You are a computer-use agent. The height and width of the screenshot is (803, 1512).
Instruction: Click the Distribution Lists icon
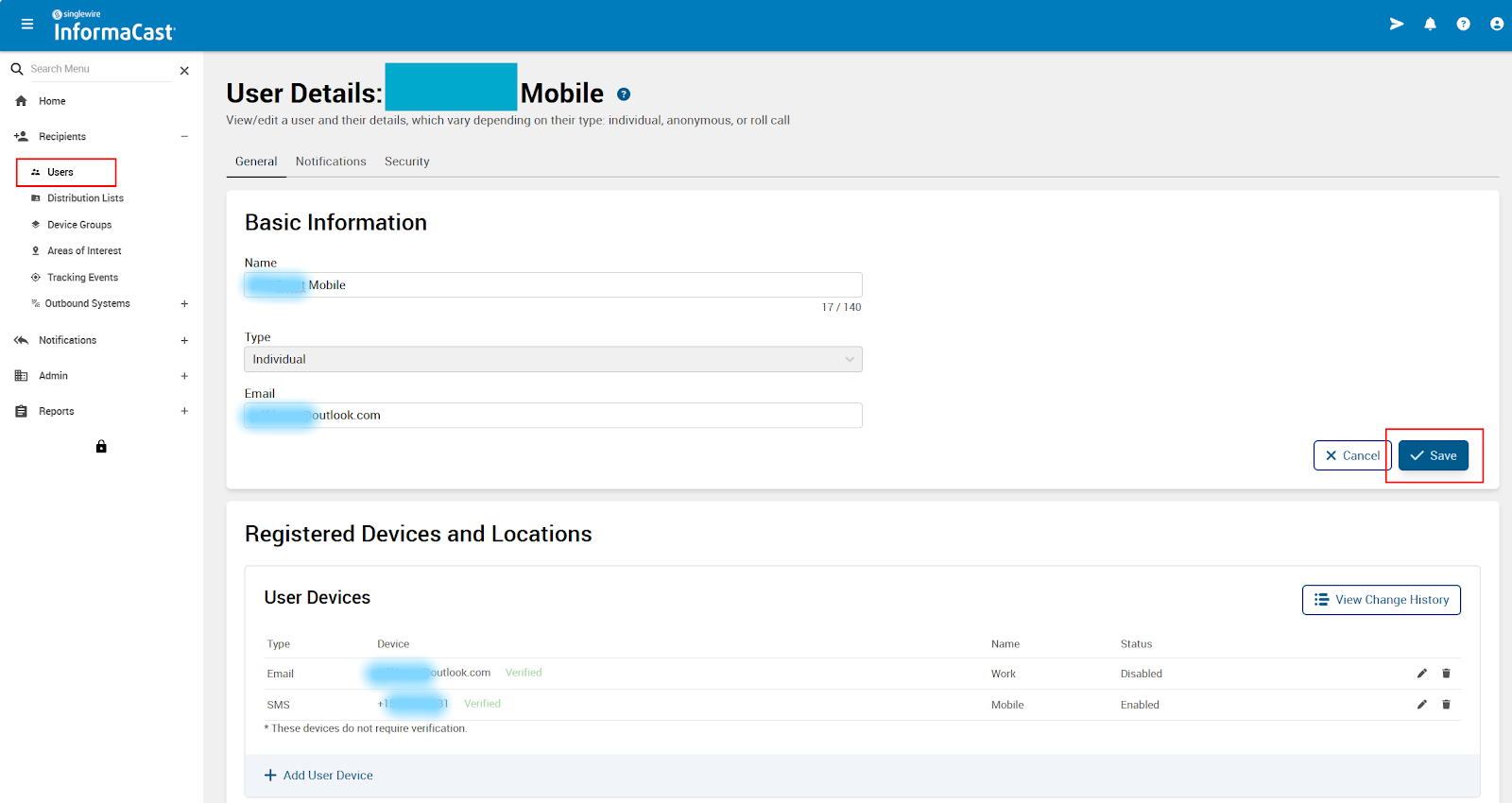click(x=36, y=198)
